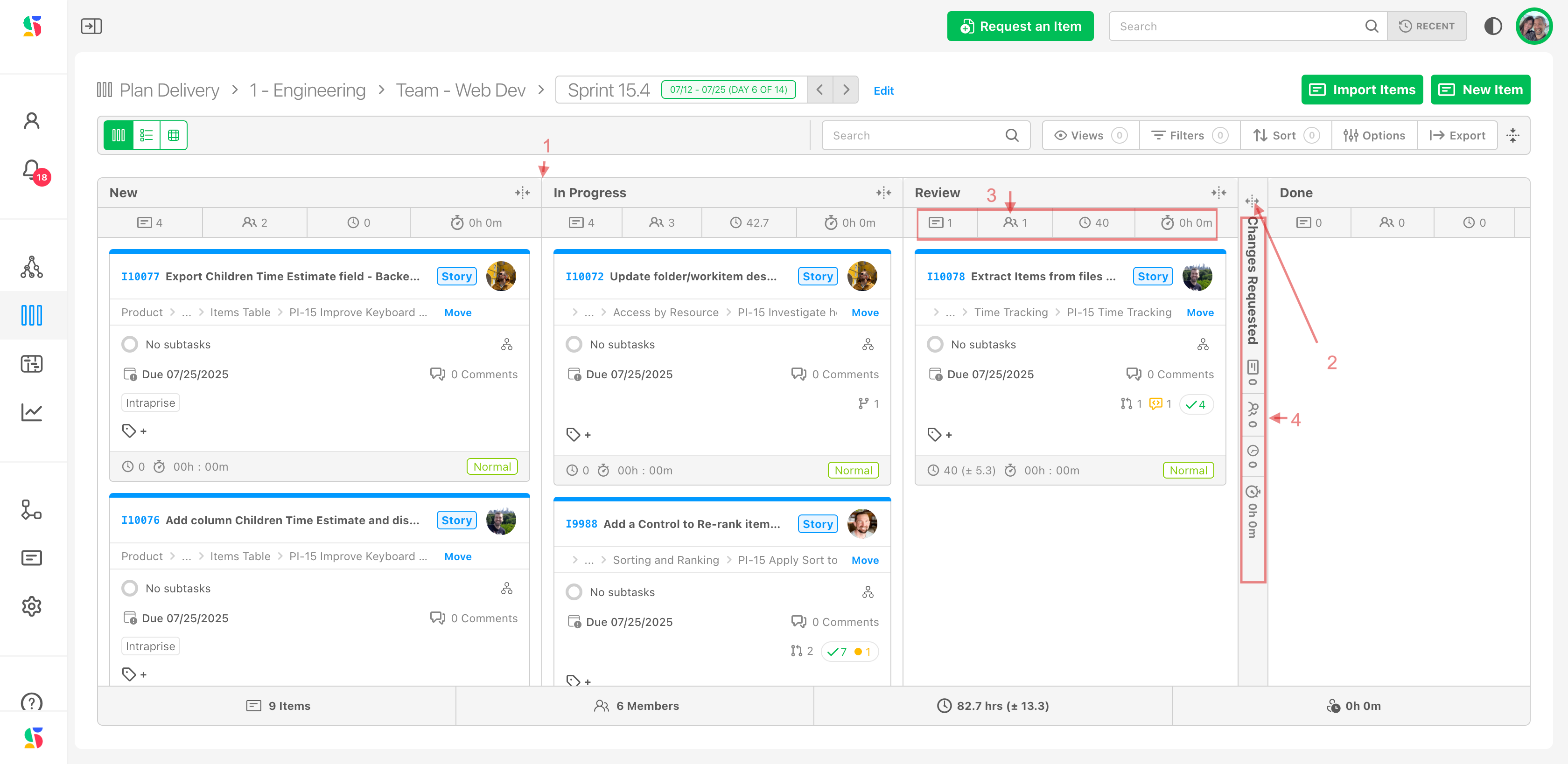
Task: Switch to table grid view icon
Action: click(174, 135)
